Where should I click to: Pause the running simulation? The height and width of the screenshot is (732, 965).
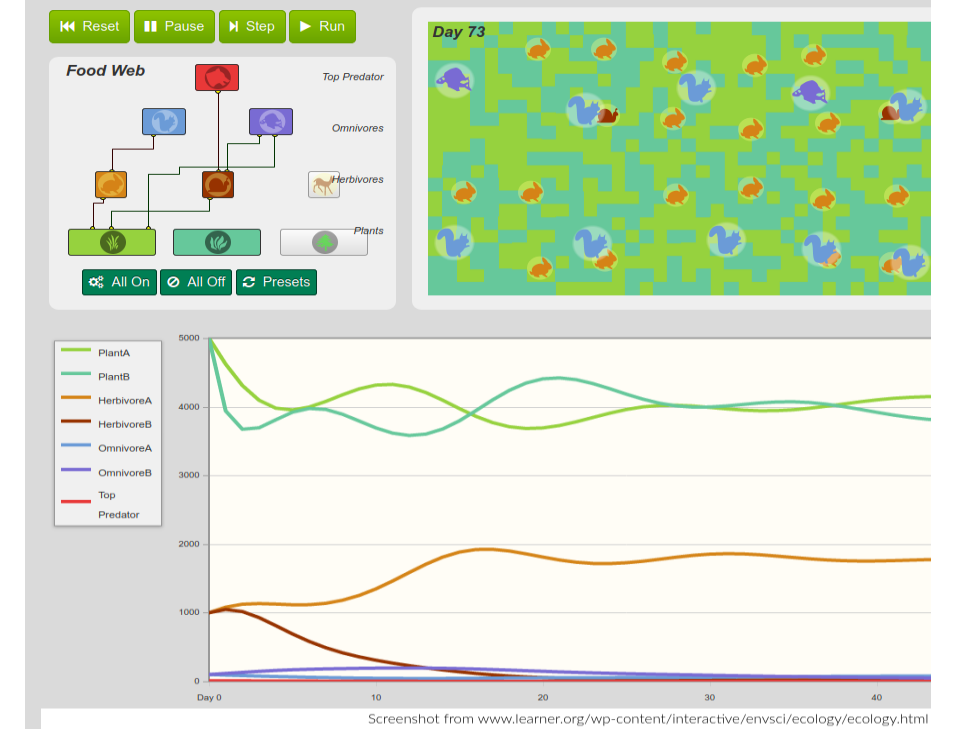pyautogui.click(x=174, y=27)
